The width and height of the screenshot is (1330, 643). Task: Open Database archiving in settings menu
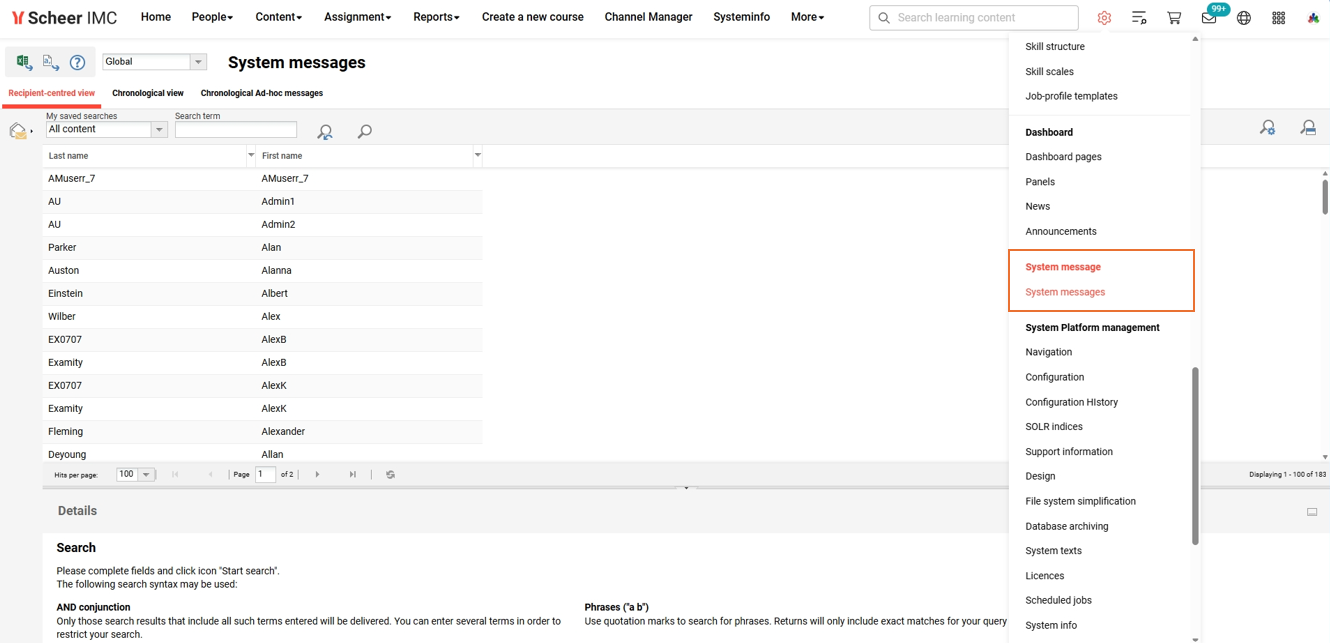[1066, 526]
